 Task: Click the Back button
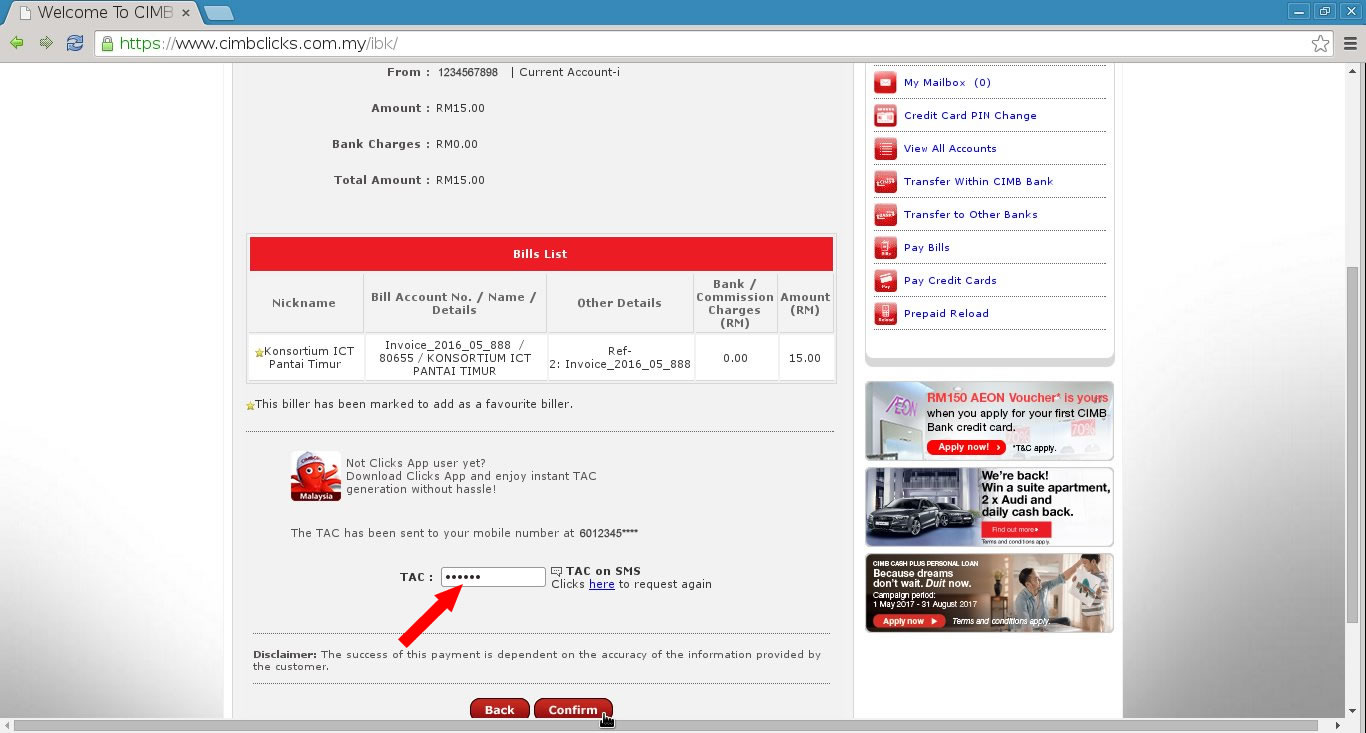tap(499, 709)
